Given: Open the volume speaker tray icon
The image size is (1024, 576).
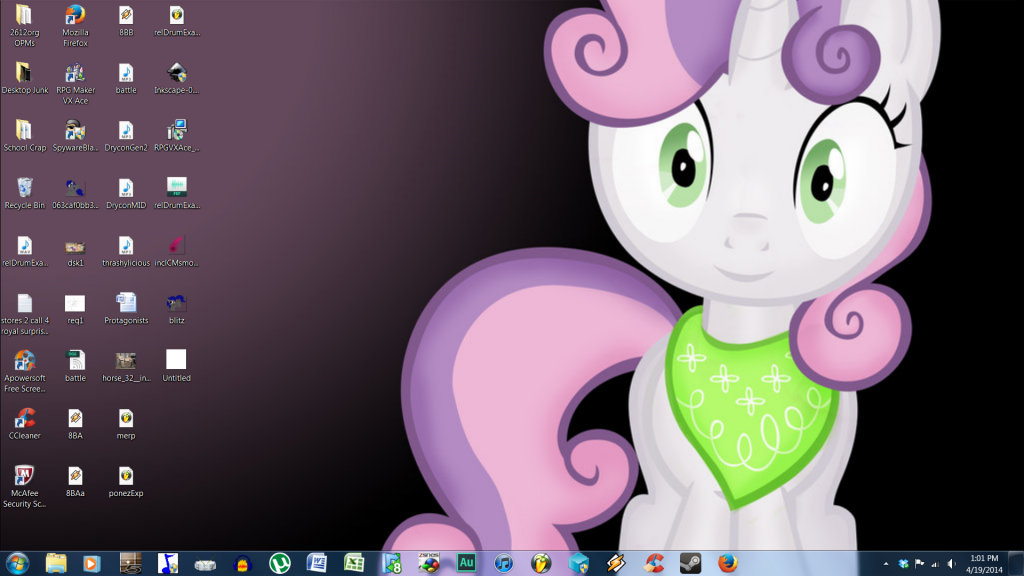Looking at the screenshot, I should point(952,564).
